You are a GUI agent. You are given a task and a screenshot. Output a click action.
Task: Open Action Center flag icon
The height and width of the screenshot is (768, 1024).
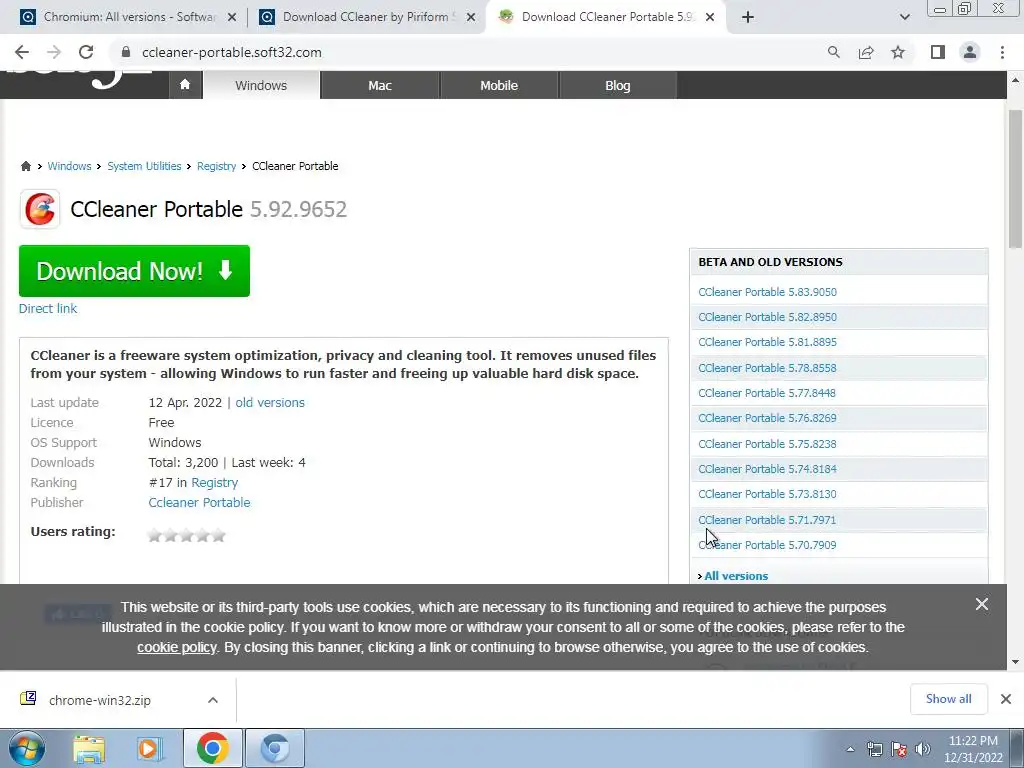click(899, 749)
